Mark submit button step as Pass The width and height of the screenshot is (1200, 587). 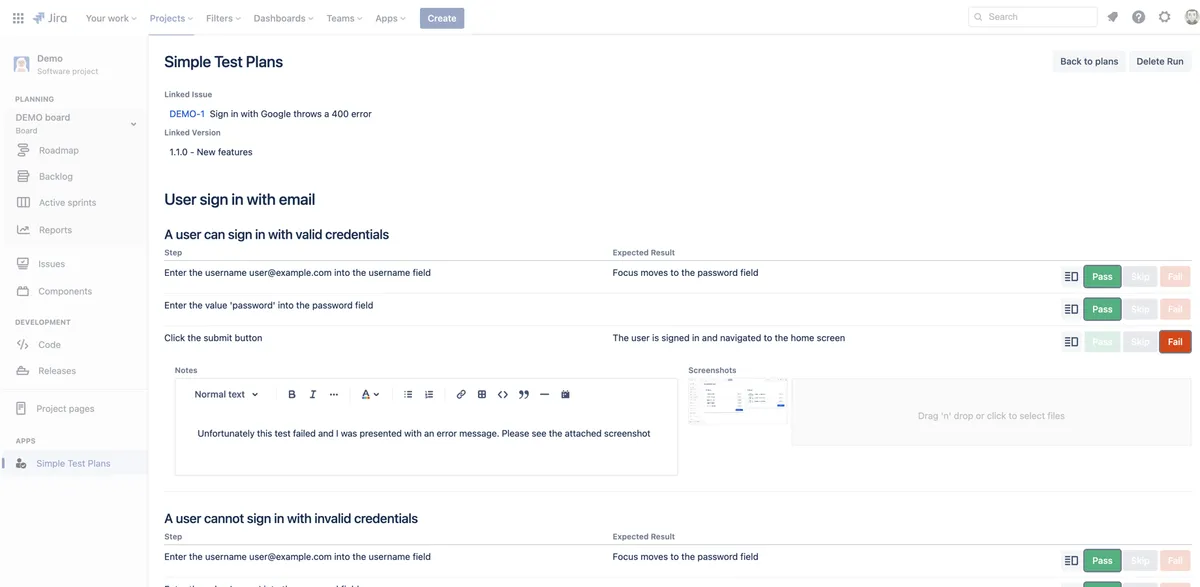coord(1102,342)
